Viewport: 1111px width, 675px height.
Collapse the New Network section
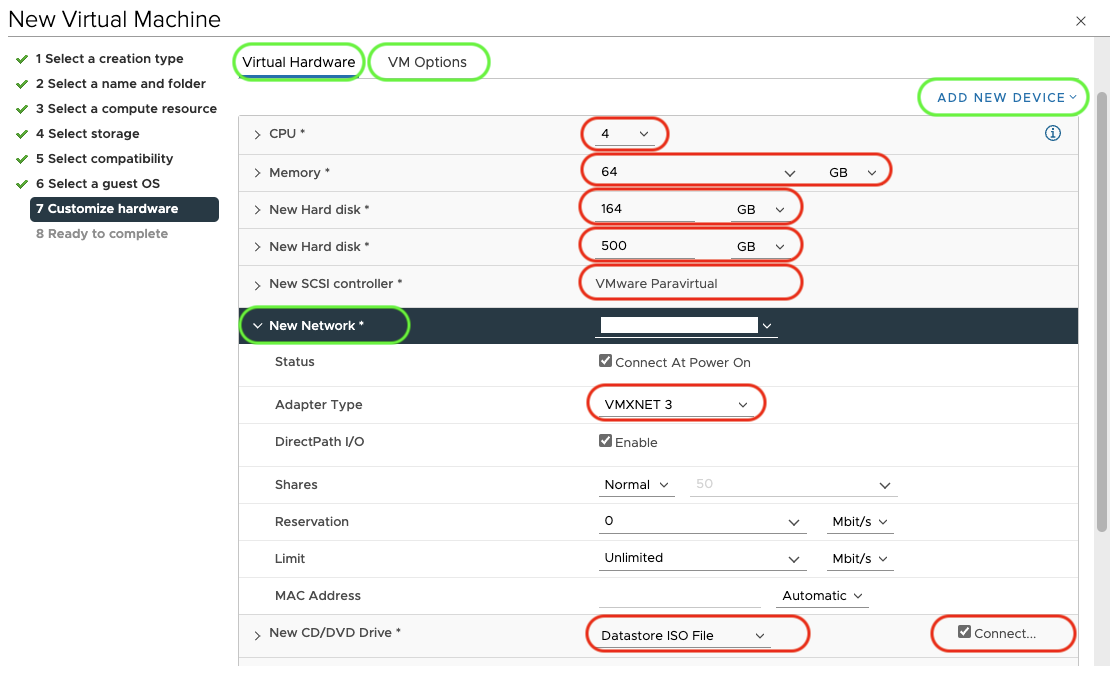coord(258,324)
